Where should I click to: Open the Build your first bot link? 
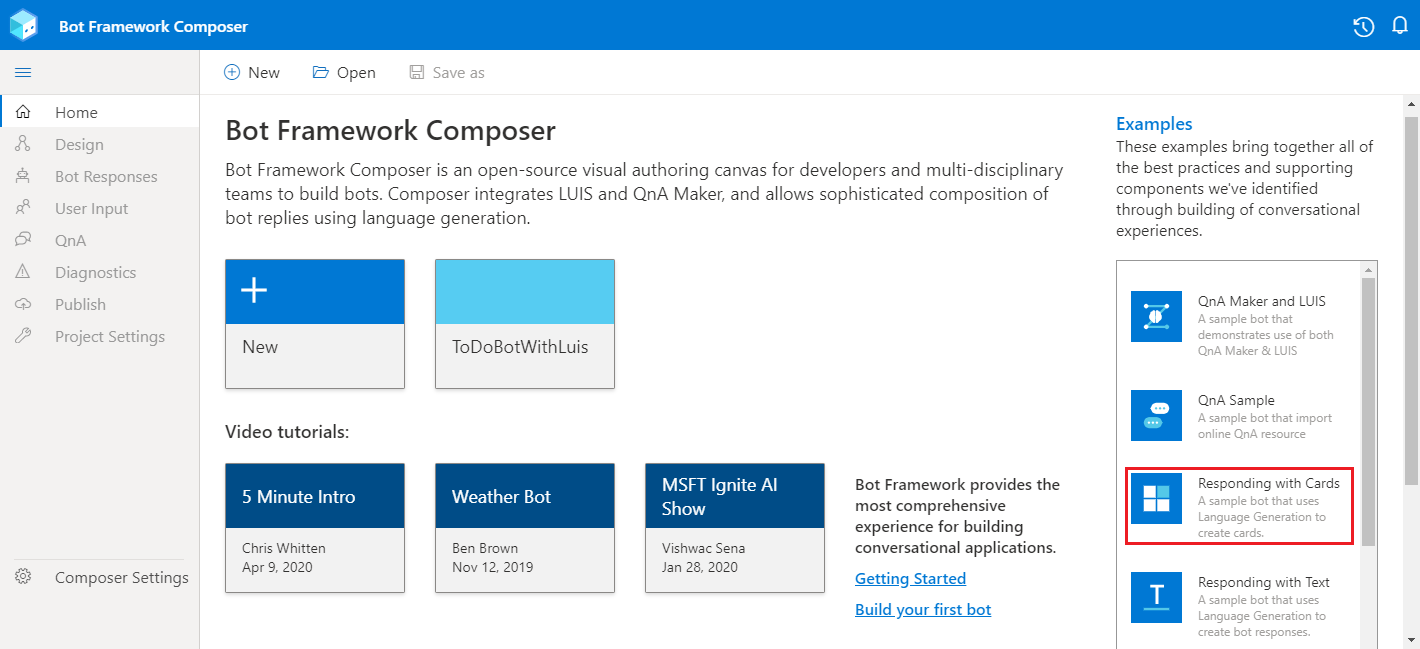click(x=923, y=609)
